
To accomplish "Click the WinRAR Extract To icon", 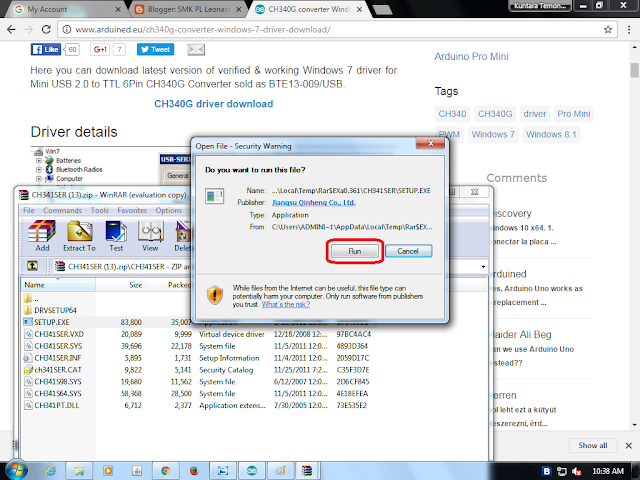I will [x=79, y=236].
